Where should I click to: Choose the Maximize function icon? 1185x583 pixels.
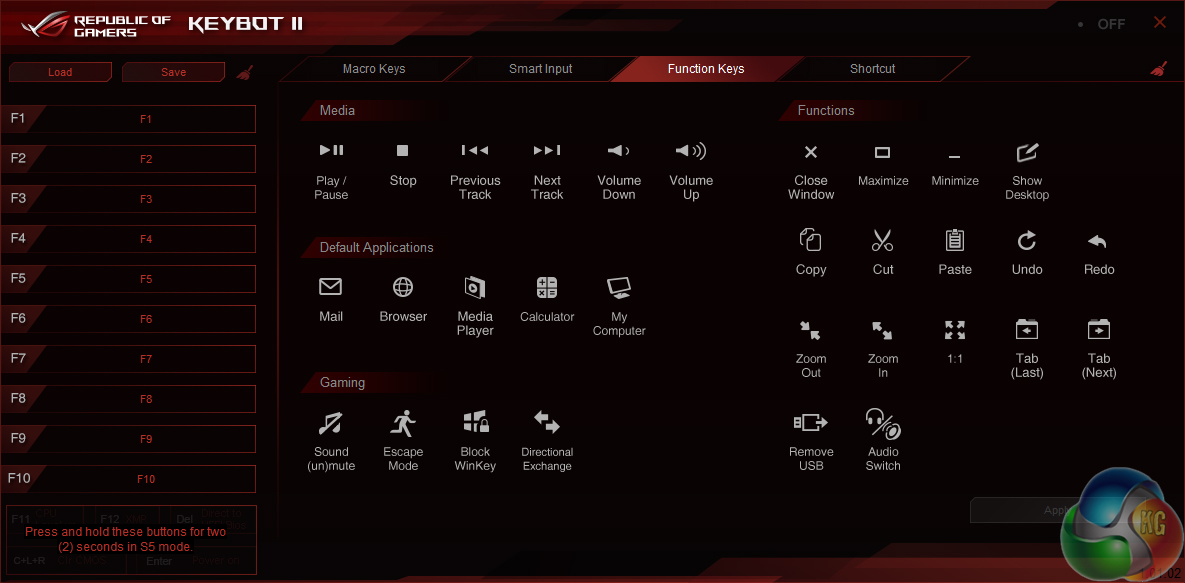(883, 152)
